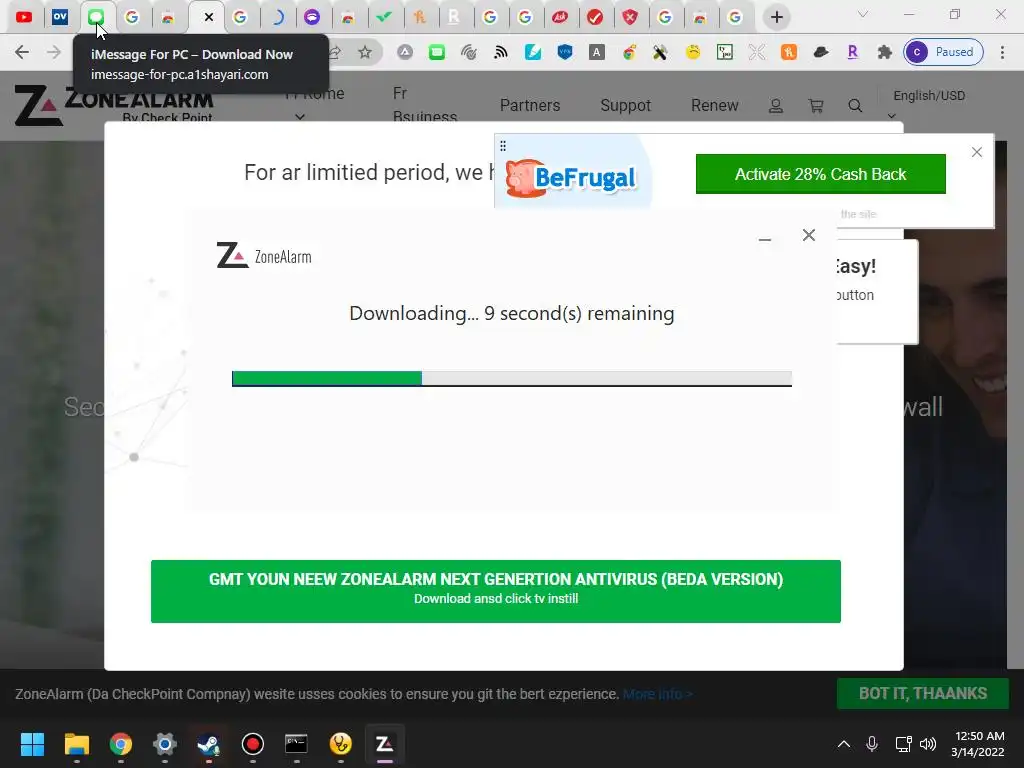Open the RSS feed extension
This screenshot has height=768, width=1024.
pos(501,52)
